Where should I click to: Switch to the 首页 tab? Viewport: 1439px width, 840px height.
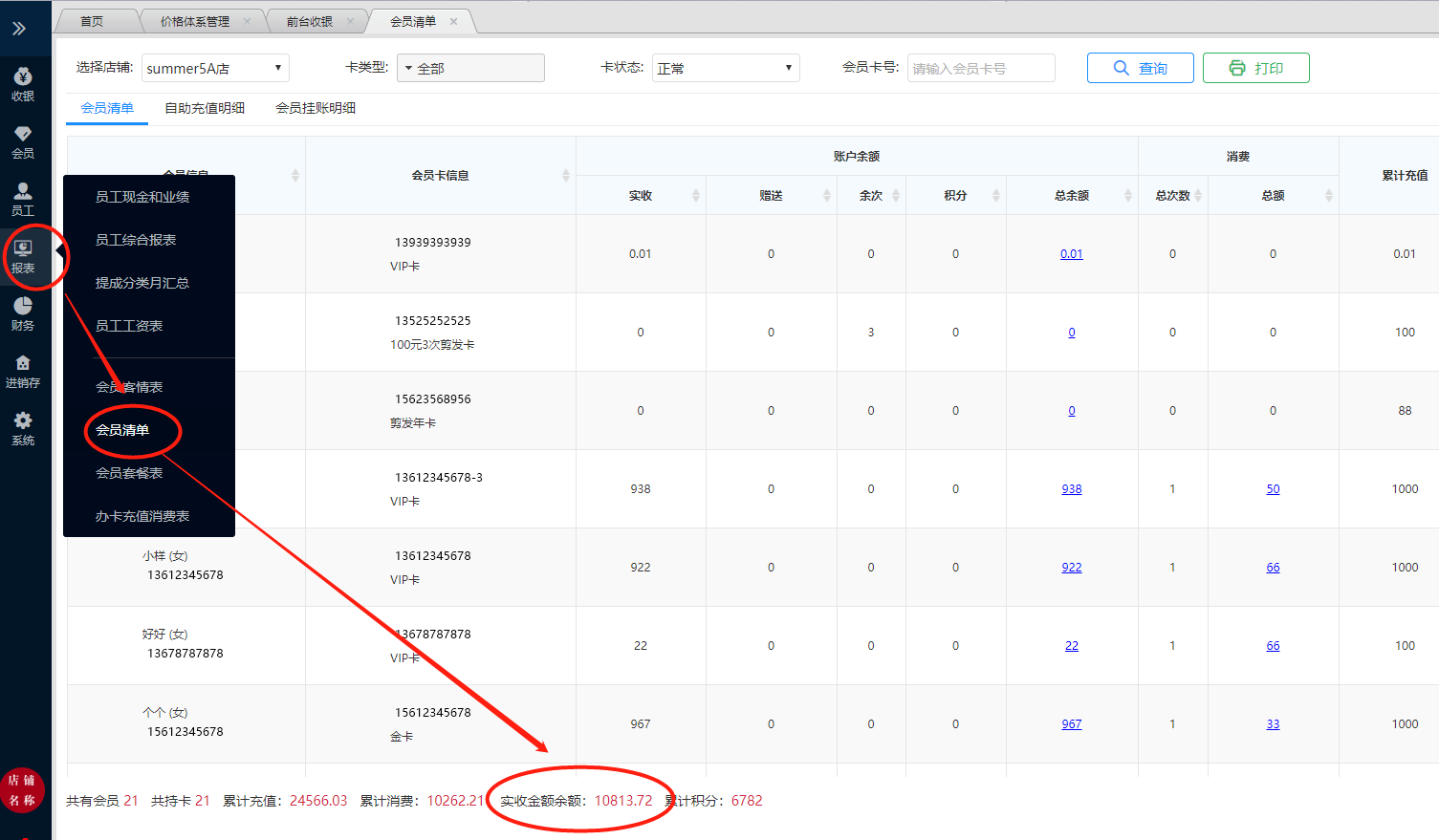(92, 21)
